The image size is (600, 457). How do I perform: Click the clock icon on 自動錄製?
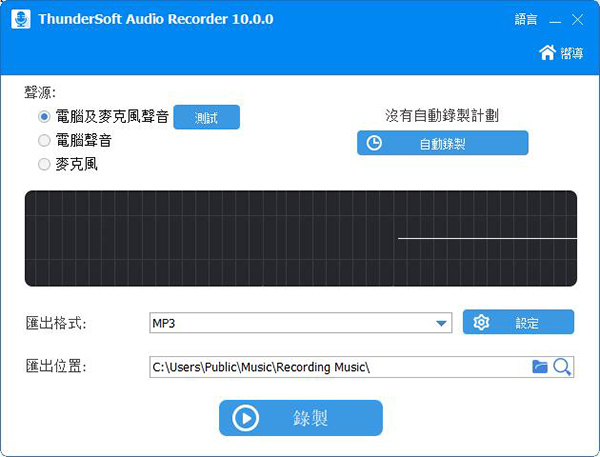click(x=374, y=143)
